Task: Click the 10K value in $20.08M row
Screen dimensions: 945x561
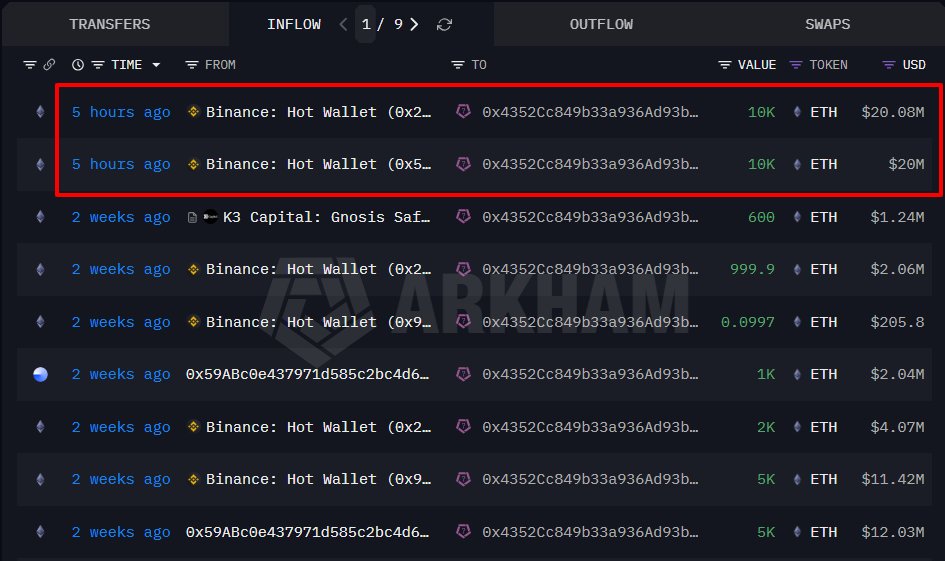Action: click(761, 112)
